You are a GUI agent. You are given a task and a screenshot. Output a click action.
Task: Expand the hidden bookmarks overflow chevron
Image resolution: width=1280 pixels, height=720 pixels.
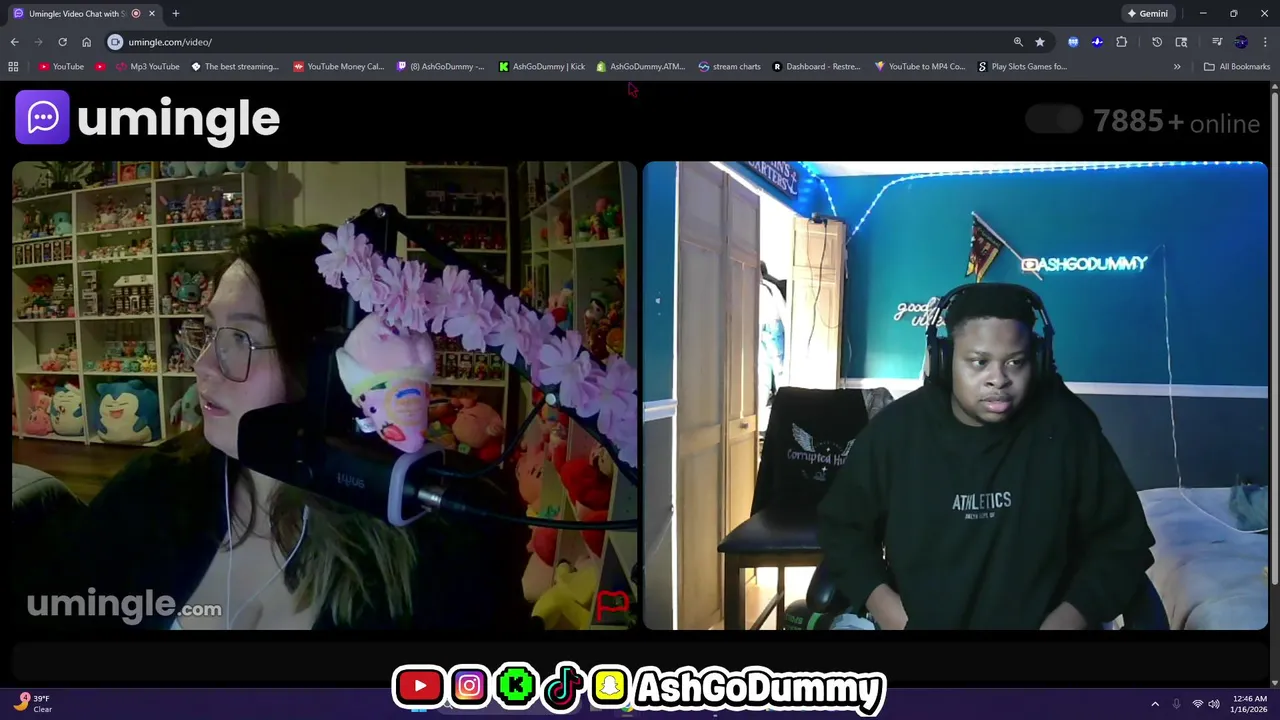1177,67
